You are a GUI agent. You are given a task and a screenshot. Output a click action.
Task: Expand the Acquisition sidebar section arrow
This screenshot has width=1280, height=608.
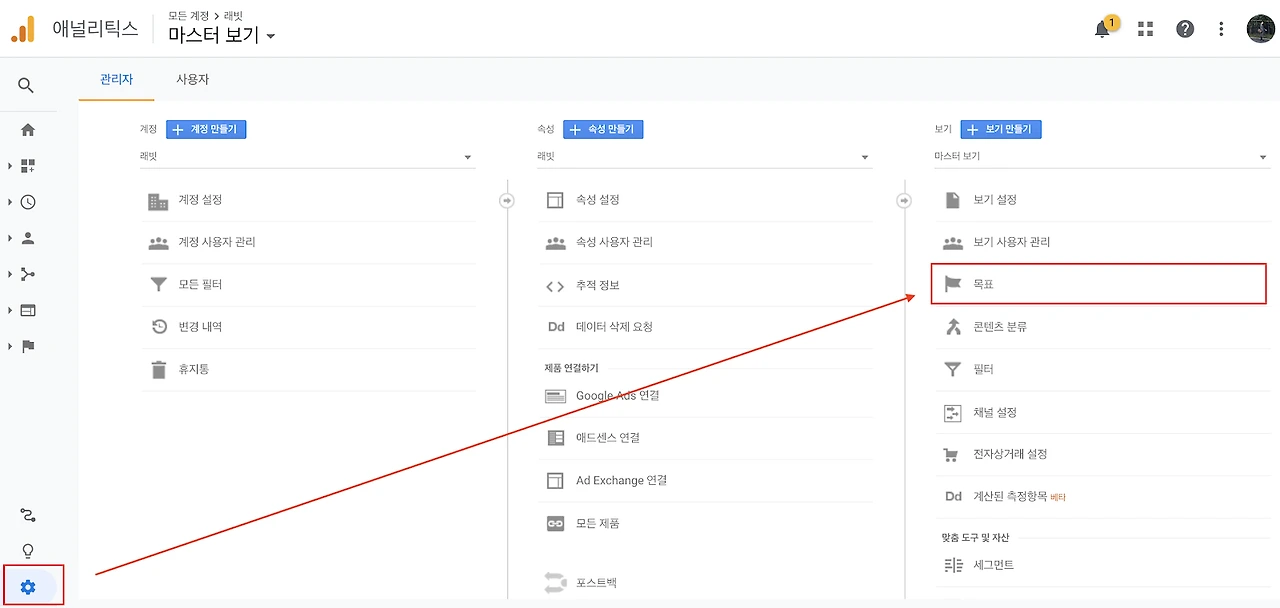tap(10, 274)
